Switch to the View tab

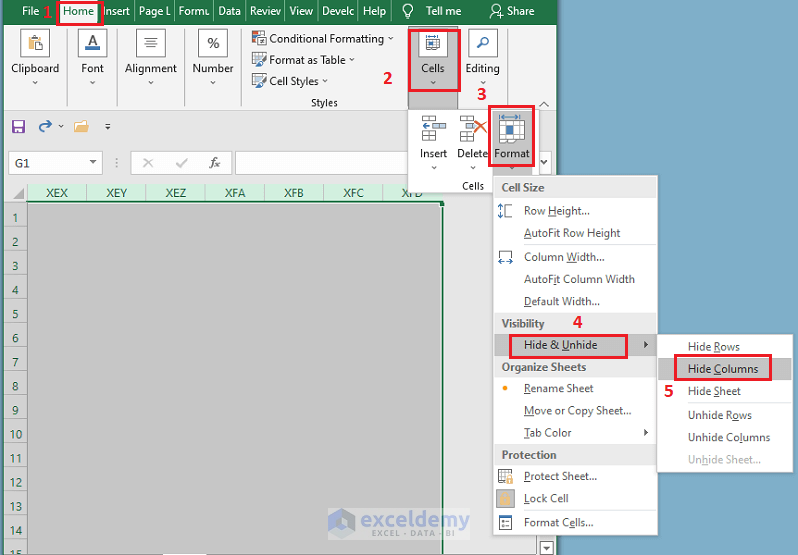tap(301, 11)
